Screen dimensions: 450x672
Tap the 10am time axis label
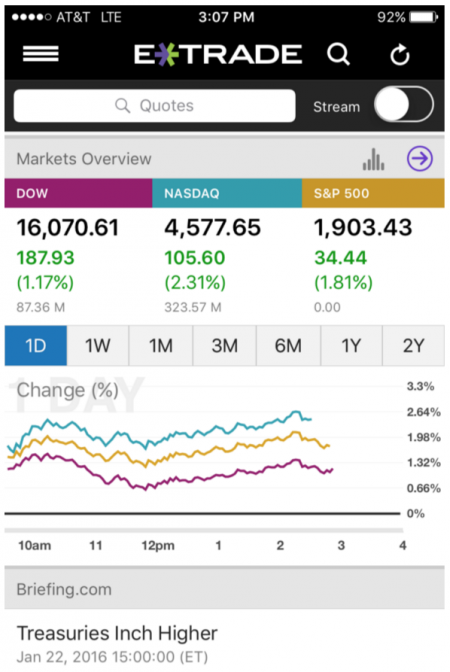click(34, 546)
